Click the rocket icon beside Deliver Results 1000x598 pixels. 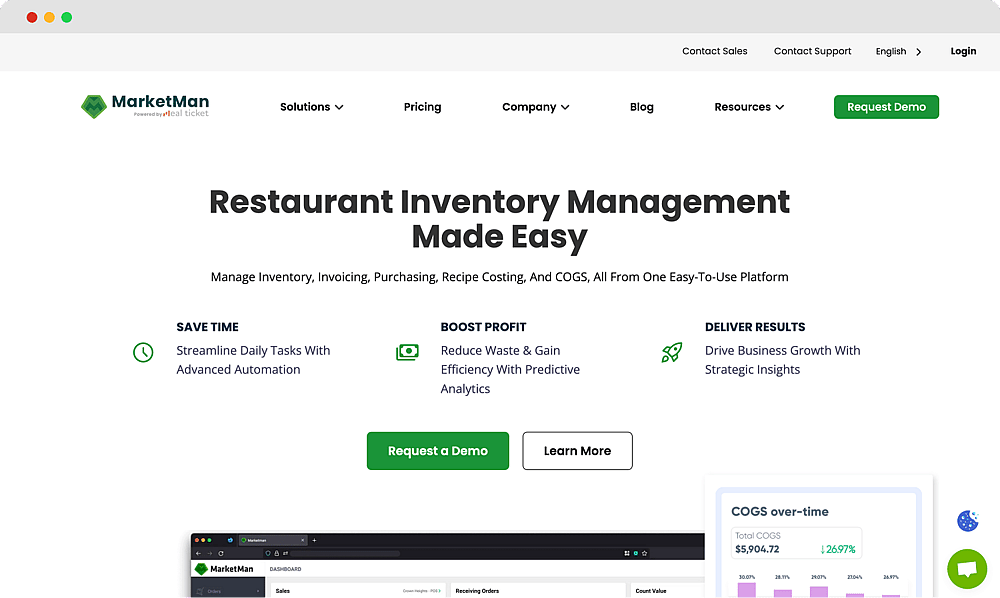click(x=672, y=352)
